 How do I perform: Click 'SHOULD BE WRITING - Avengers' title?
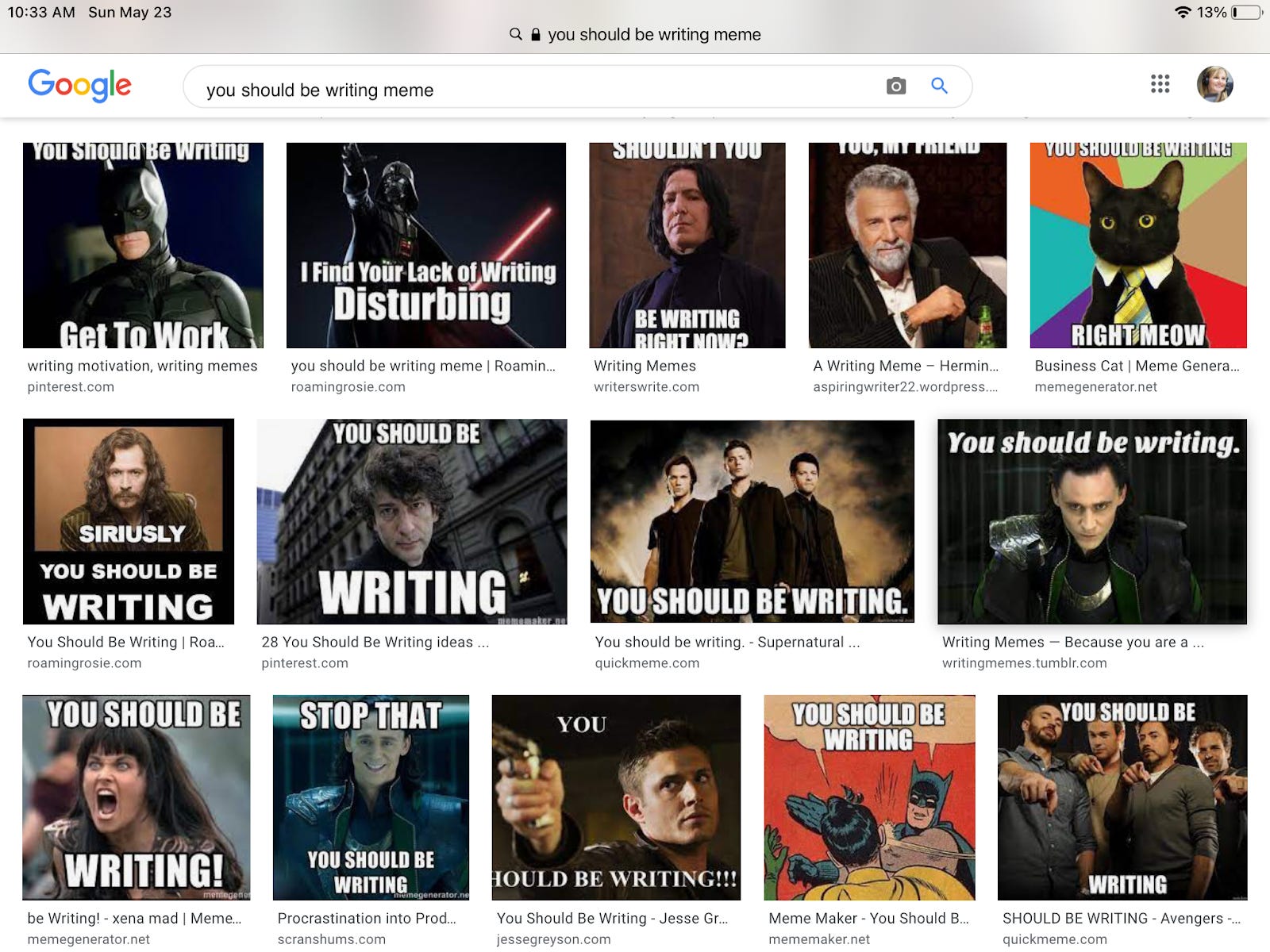coord(1122,918)
